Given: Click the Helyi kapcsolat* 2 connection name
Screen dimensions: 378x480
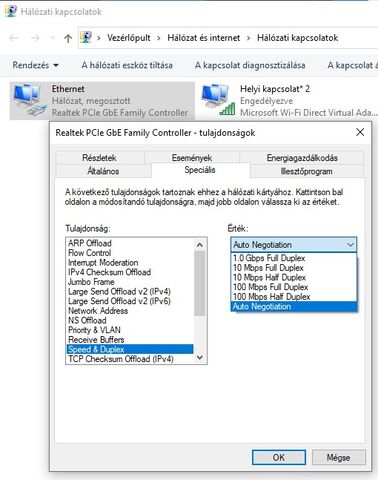Looking at the screenshot, I should pos(275,89).
